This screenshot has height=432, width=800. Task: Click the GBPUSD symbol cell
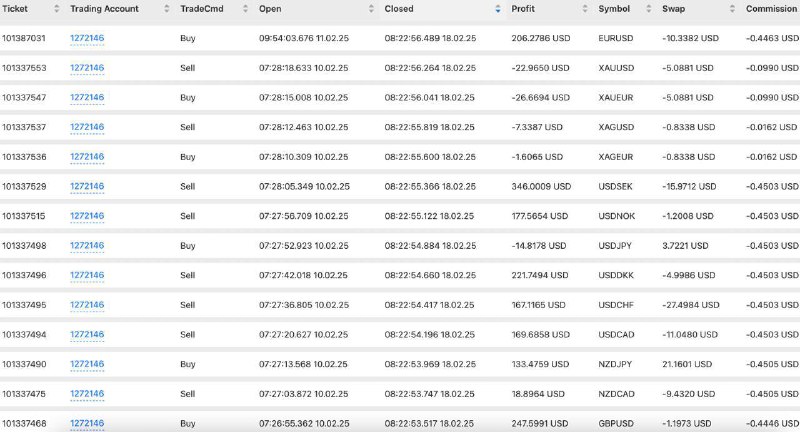[615, 423]
